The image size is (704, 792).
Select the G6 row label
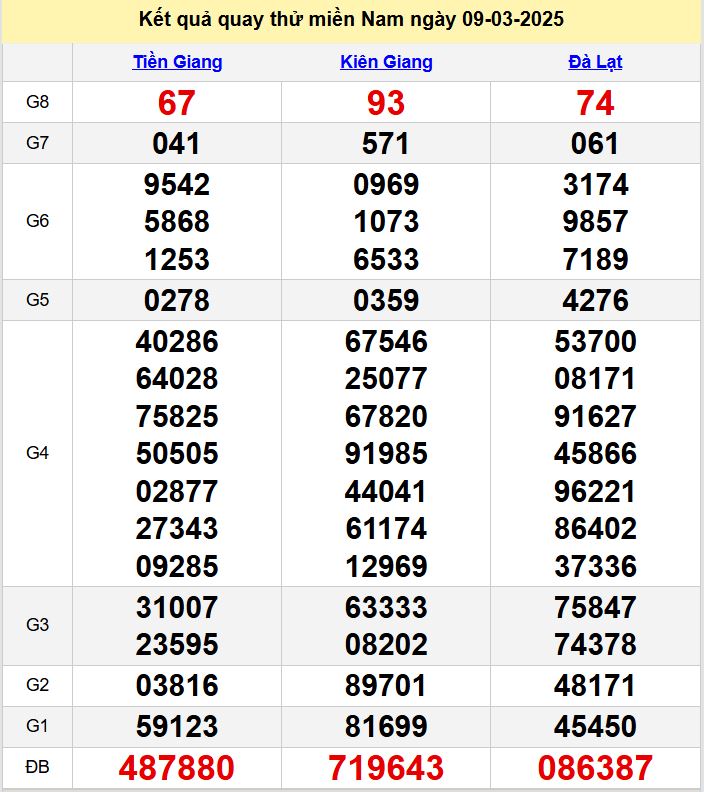coord(37,221)
